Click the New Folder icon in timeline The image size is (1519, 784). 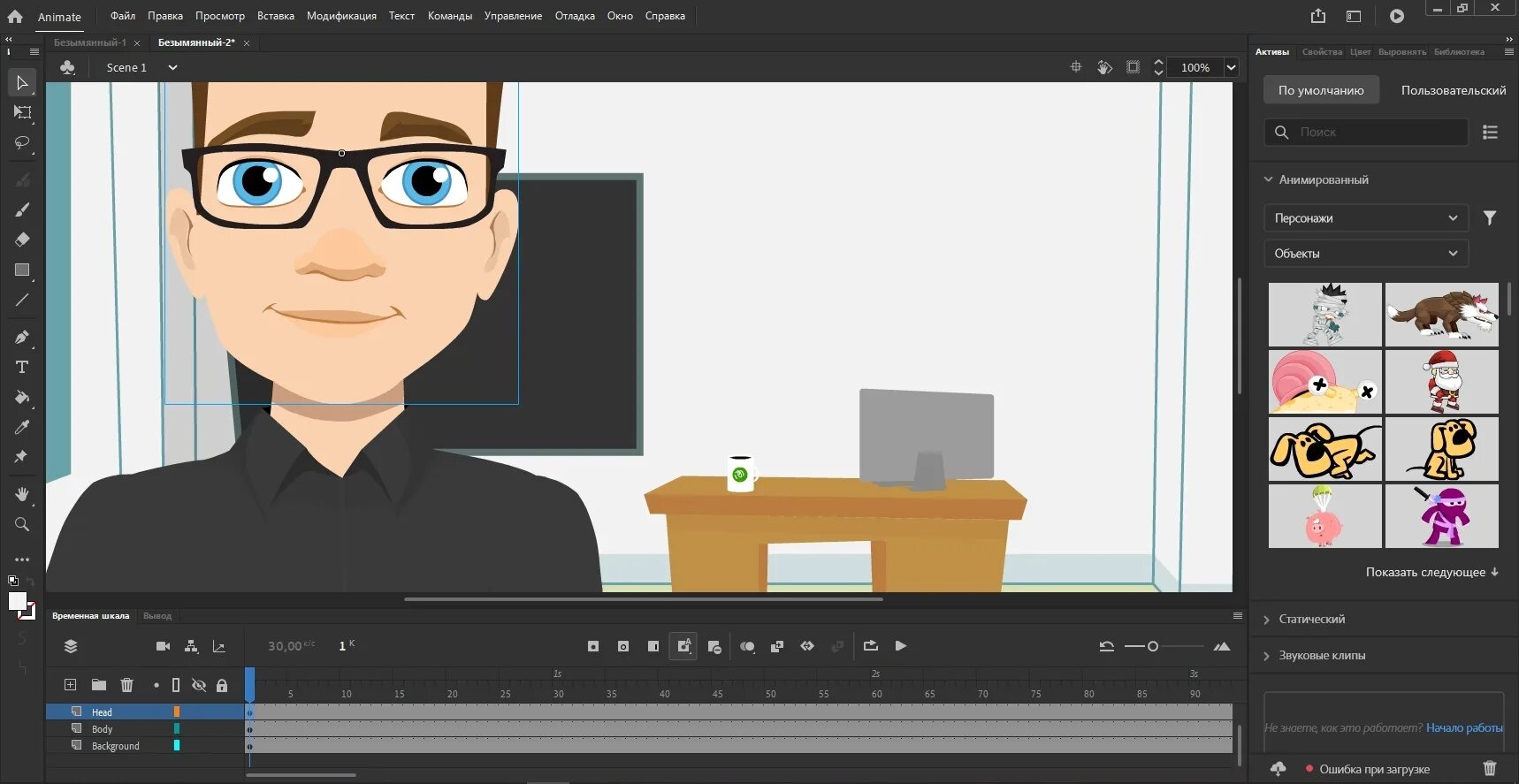[x=98, y=685]
